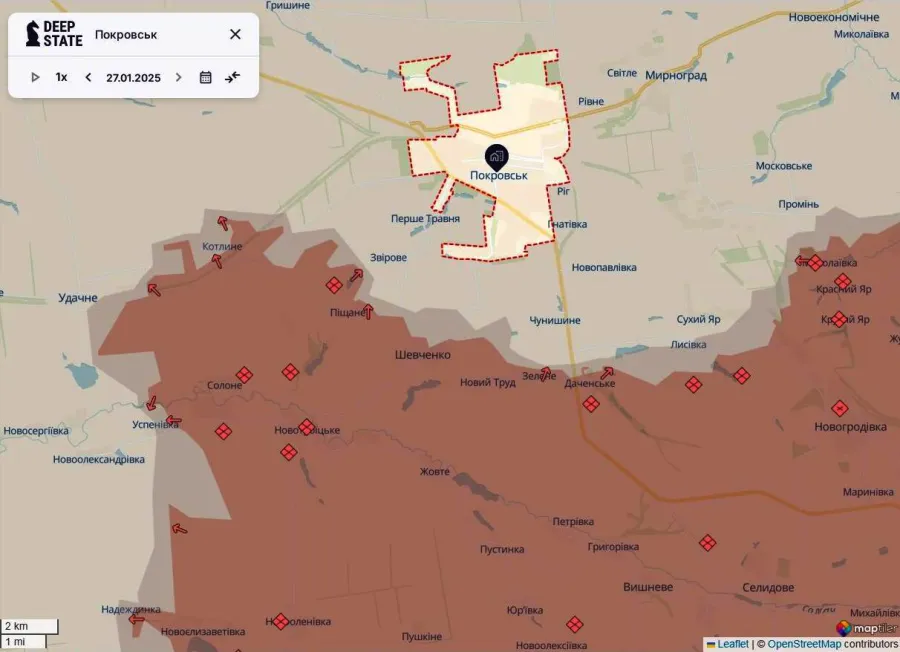Click the attack arrow at Успенівка

point(173,421)
